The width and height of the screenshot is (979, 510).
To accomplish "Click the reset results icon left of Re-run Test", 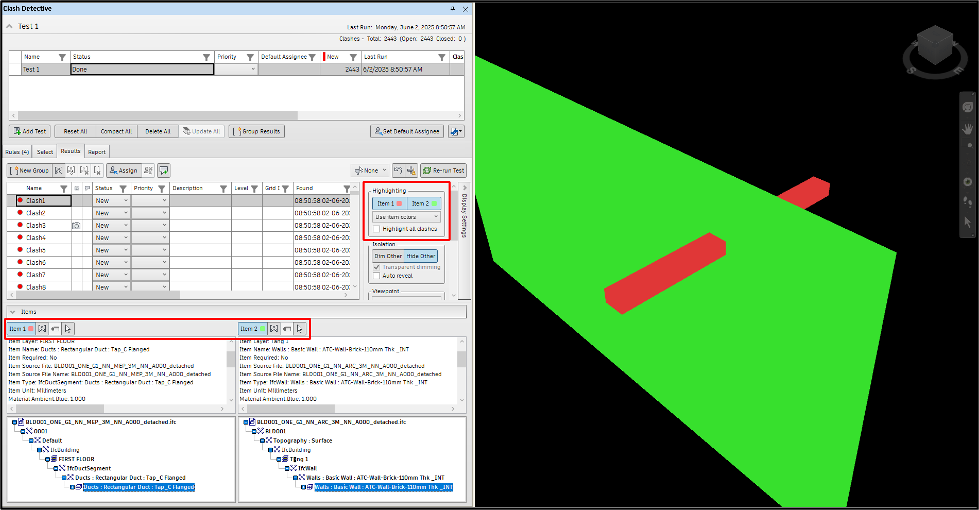I will click(x=398, y=170).
